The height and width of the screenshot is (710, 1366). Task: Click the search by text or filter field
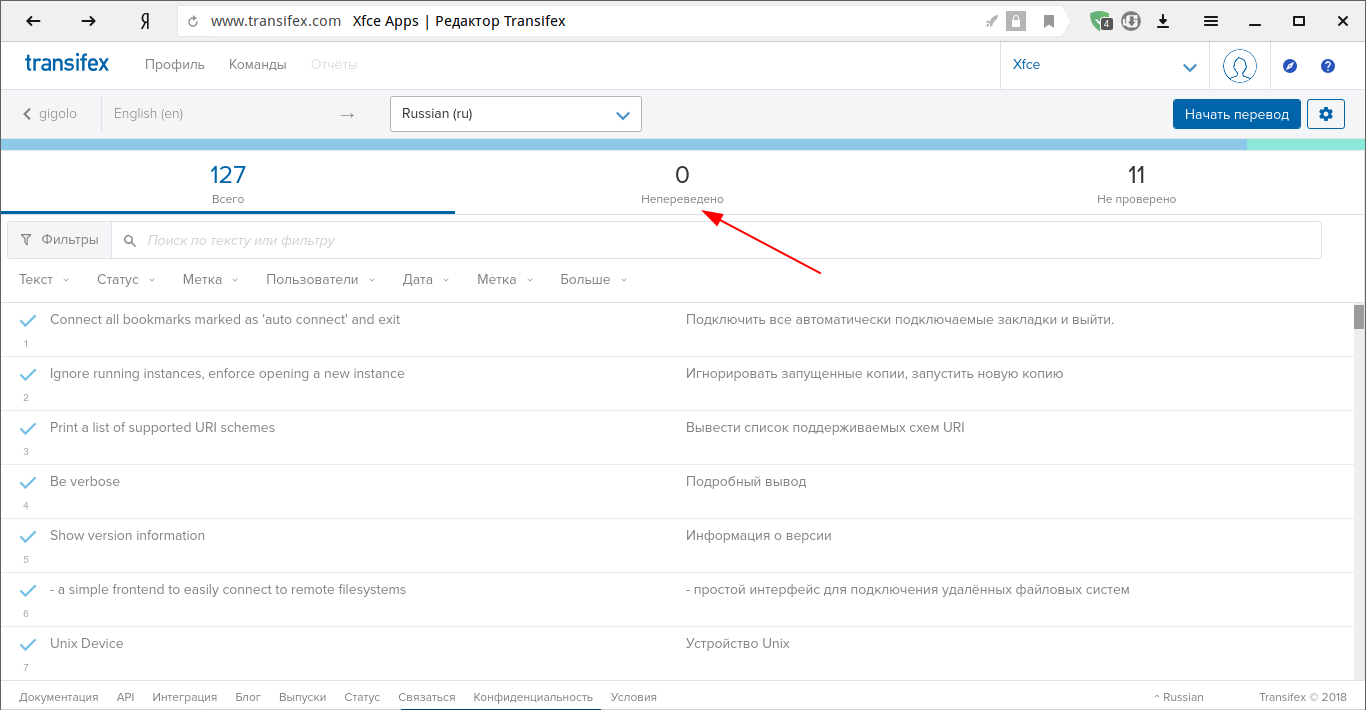point(720,241)
